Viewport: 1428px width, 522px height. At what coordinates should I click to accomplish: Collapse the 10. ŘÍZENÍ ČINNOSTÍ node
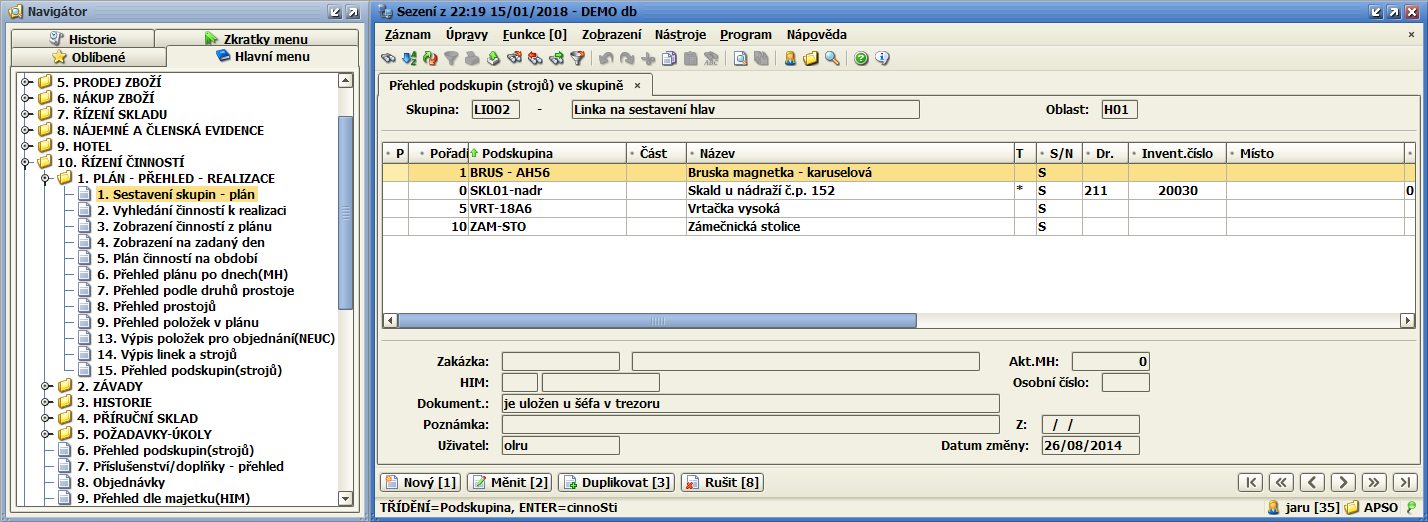[x=26, y=162]
